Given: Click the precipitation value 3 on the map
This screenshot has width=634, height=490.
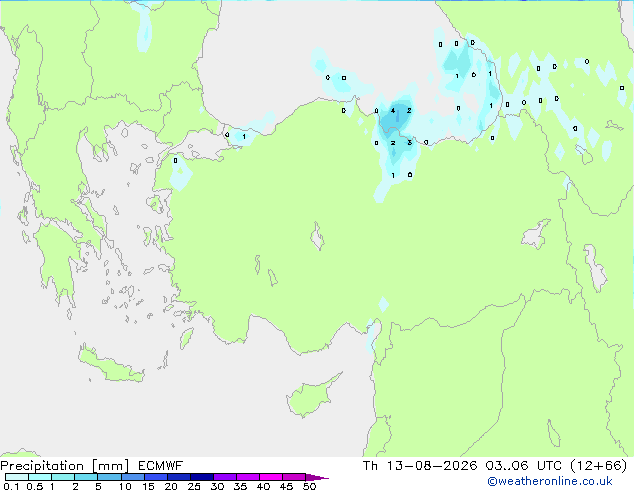Looking at the screenshot, I should tap(410, 142).
